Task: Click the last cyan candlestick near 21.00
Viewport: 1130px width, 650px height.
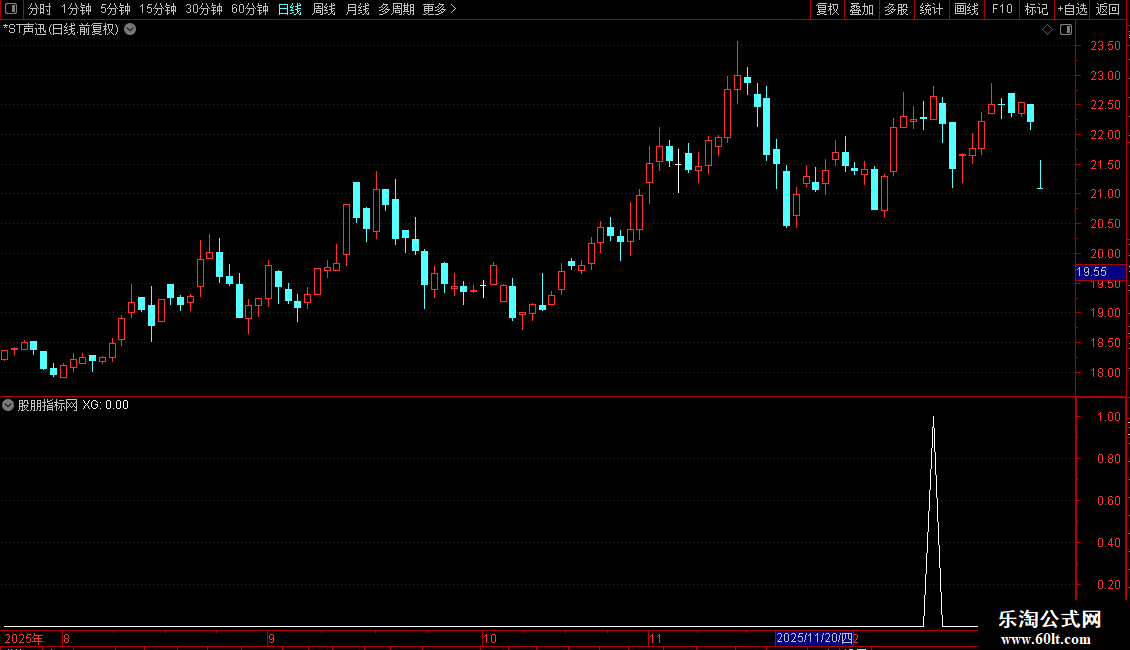Action: point(1040,175)
